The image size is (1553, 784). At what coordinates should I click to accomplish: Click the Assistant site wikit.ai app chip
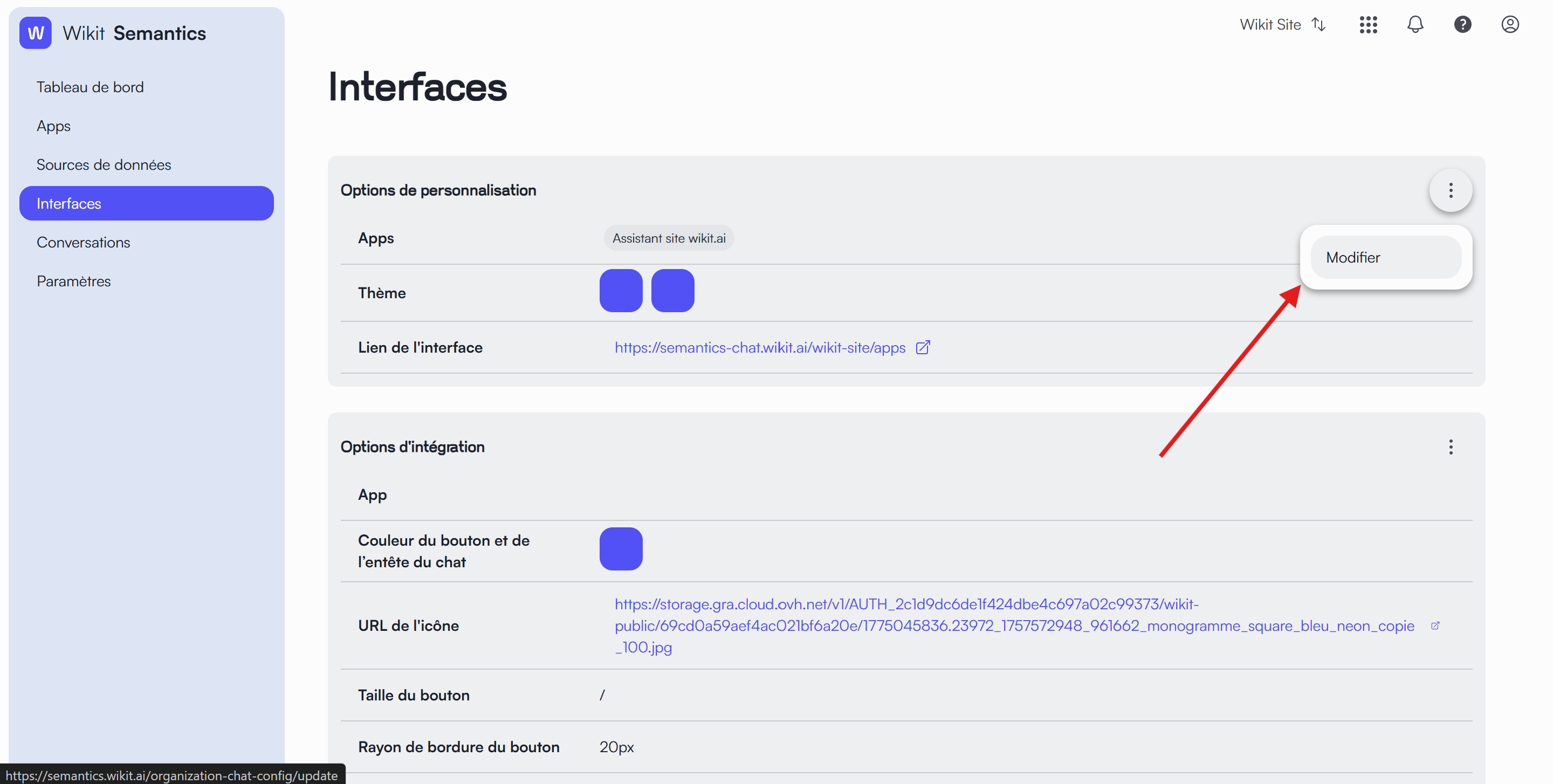(669, 238)
